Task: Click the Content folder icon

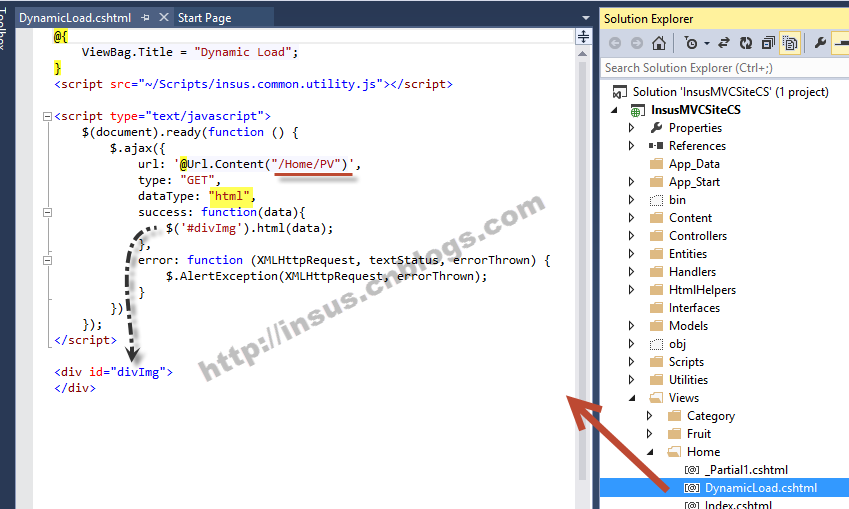Action: [656, 218]
